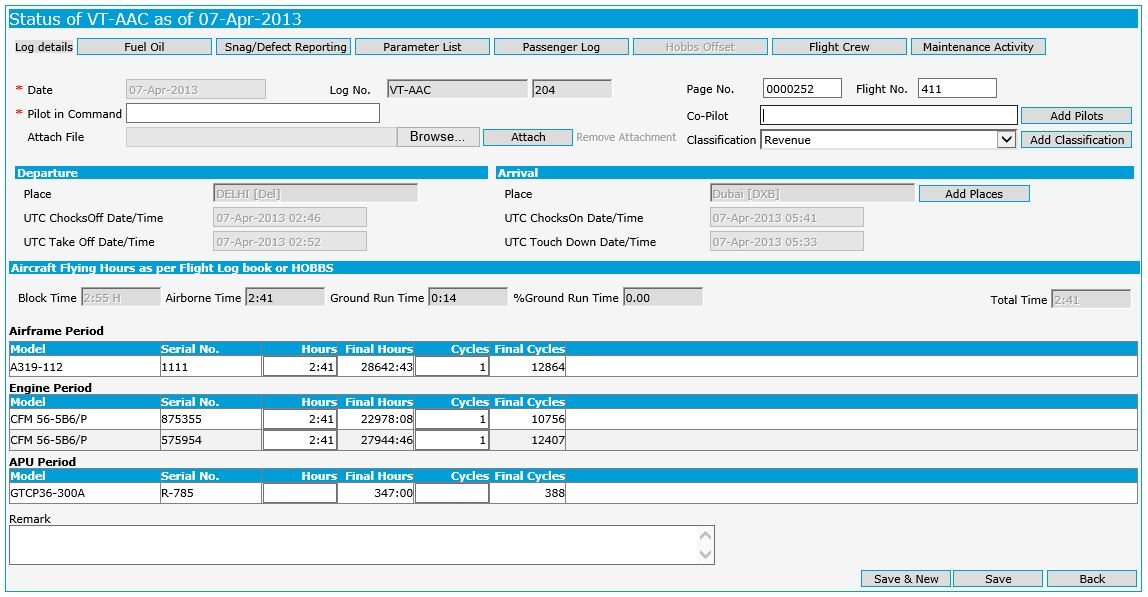
Task: Switch to the Flight Crew tab
Action: (x=837, y=46)
